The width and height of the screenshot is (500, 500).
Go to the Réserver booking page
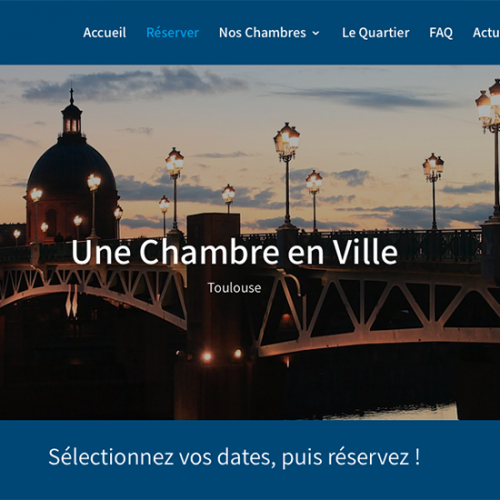coord(173,33)
